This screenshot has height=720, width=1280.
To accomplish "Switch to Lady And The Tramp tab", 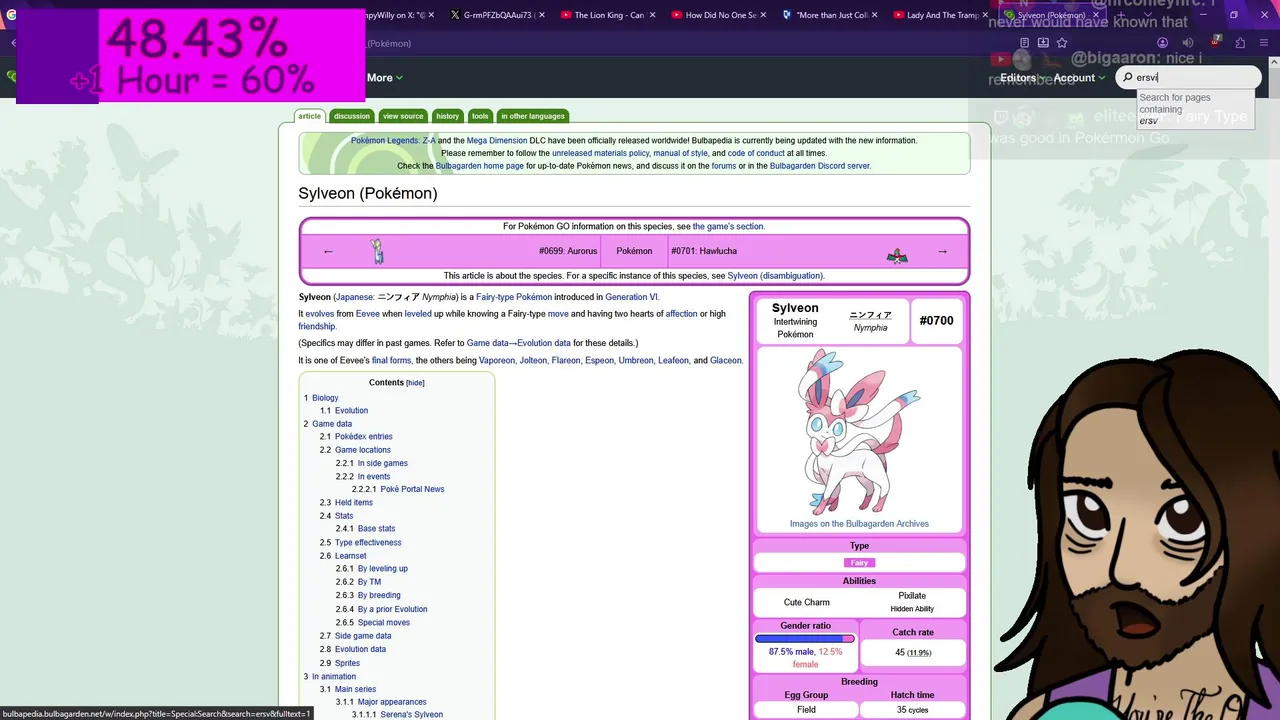I will [935, 15].
